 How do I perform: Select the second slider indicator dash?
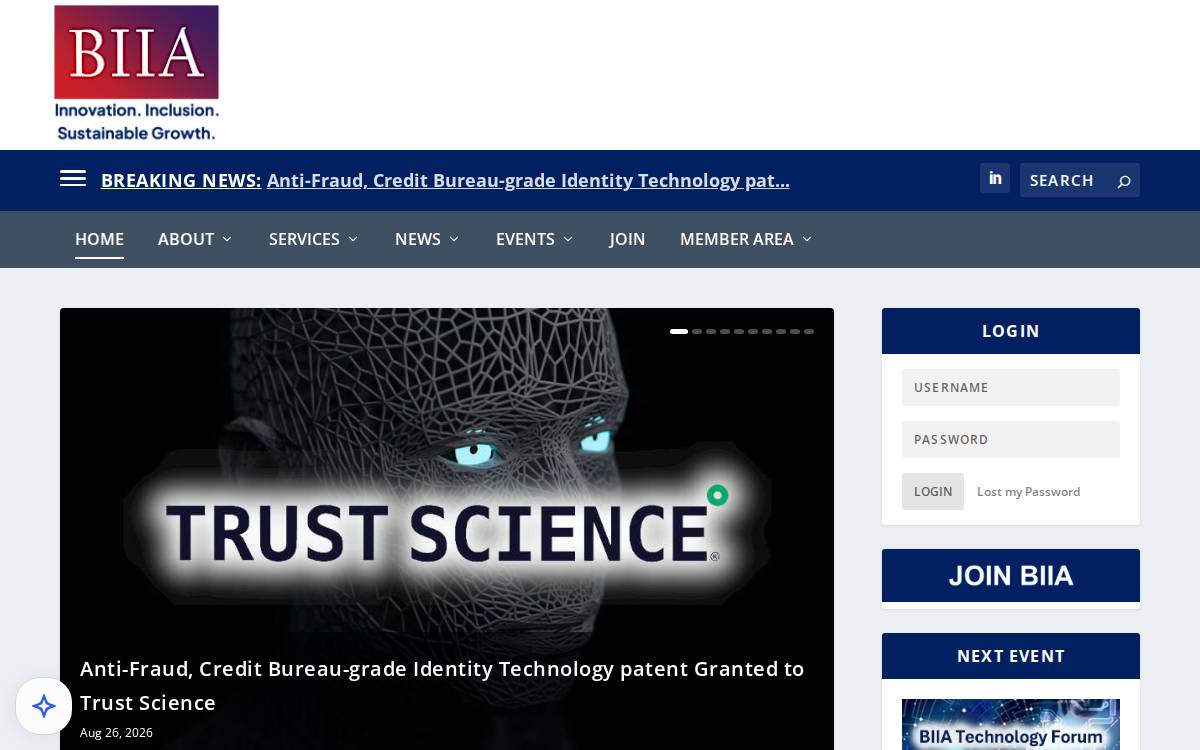tap(697, 331)
